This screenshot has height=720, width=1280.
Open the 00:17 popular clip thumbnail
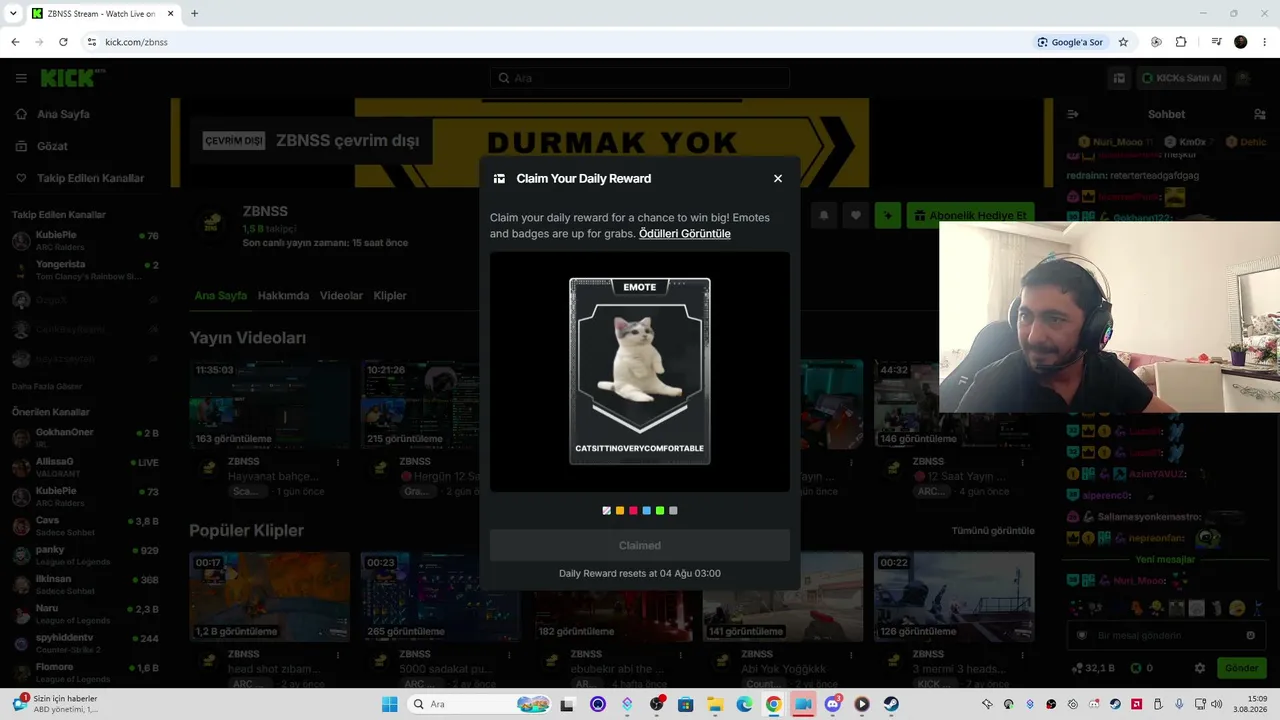(270, 597)
